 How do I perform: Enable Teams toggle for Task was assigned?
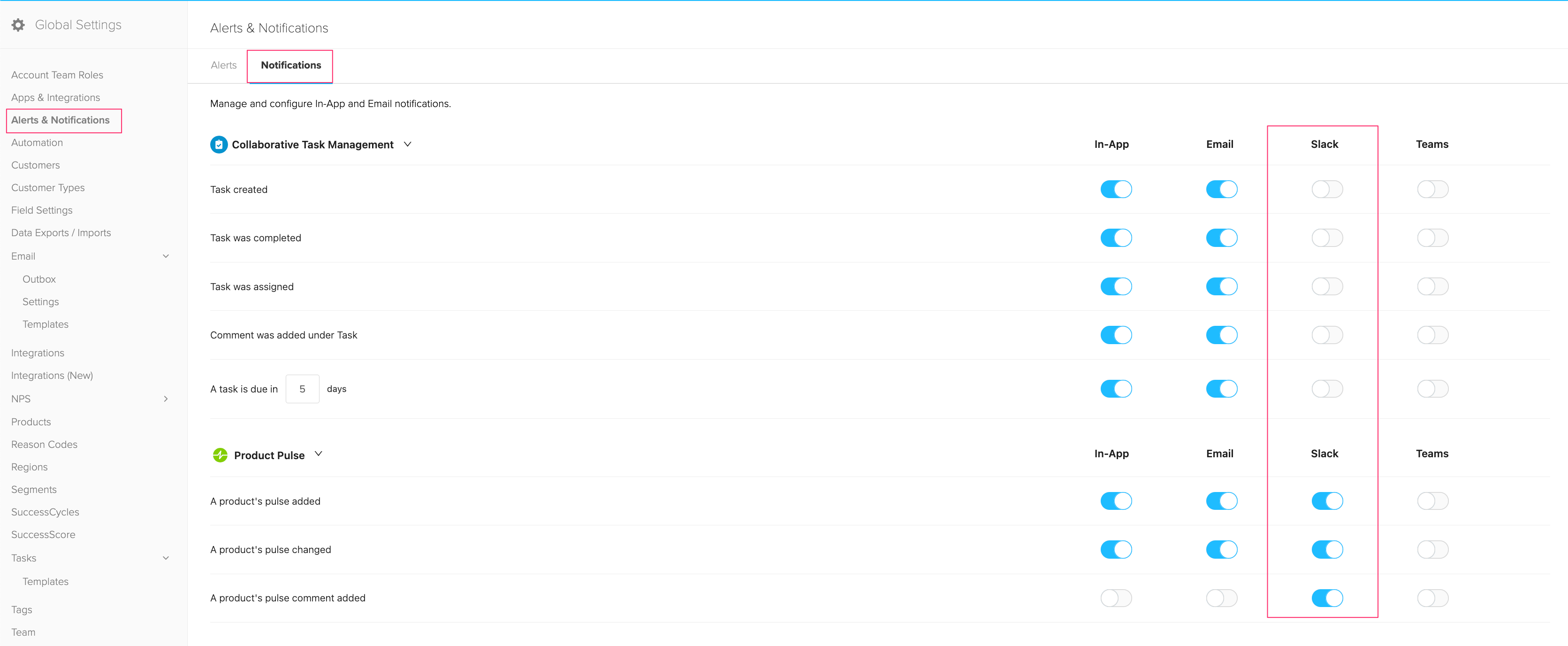coord(1432,287)
